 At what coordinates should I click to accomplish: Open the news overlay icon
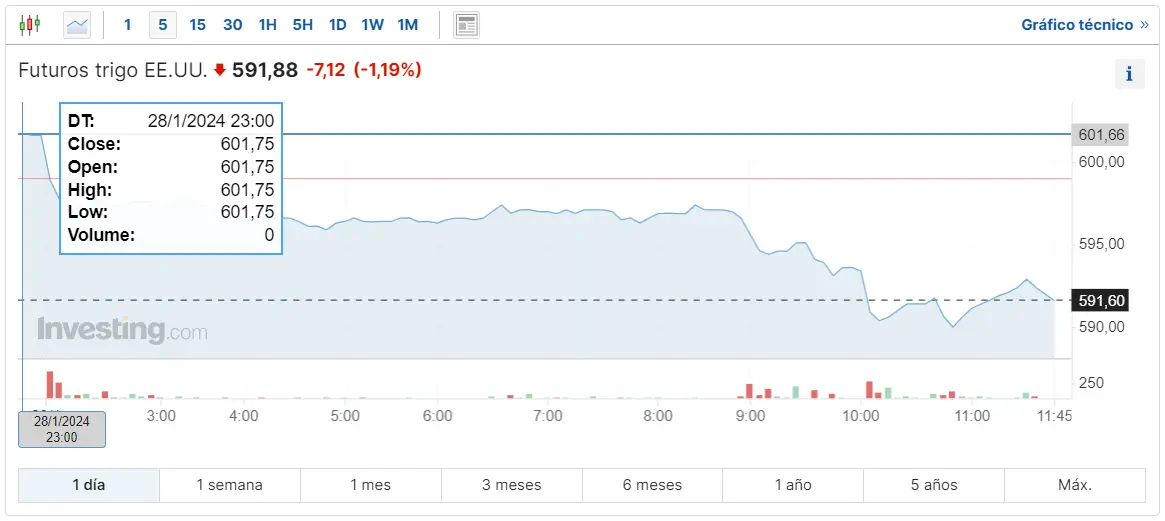pyautogui.click(x=466, y=25)
